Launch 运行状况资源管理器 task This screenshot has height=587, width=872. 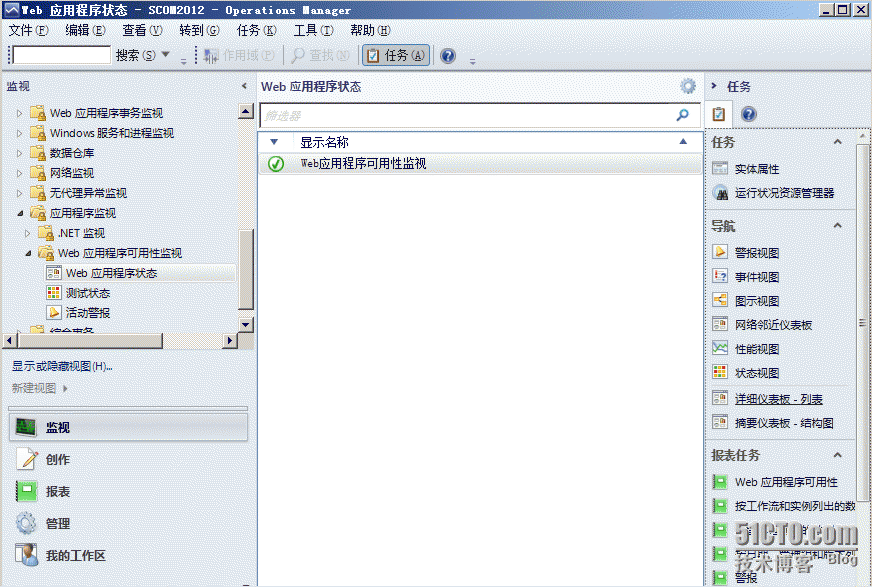[785, 193]
